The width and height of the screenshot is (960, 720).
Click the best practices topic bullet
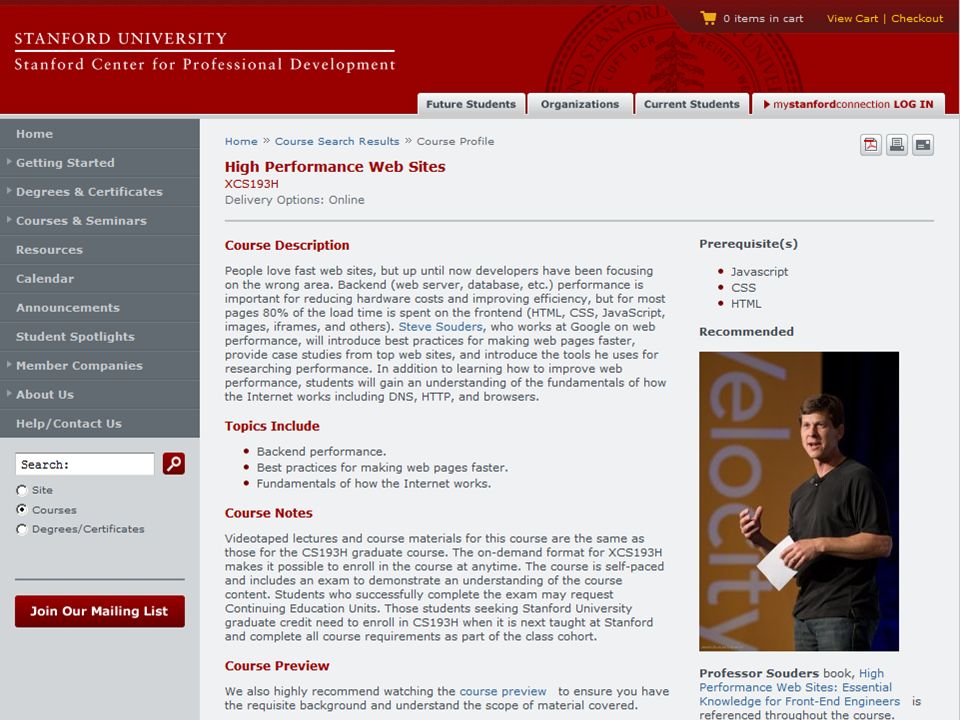coord(382,468)
